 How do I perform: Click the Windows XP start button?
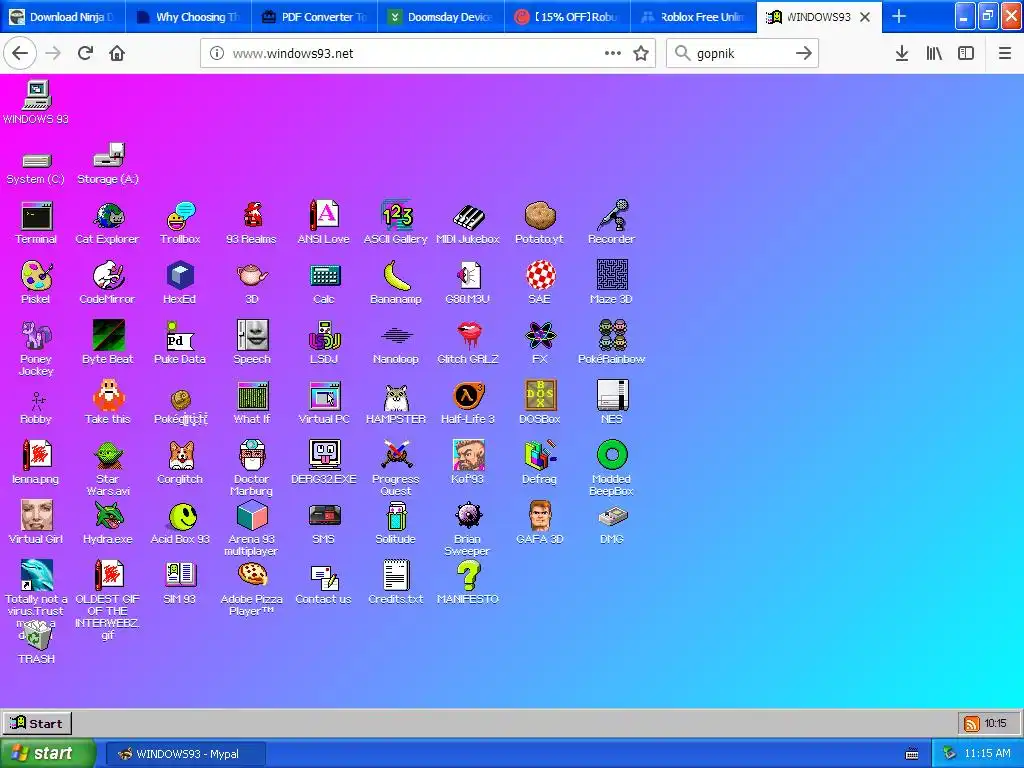click(47, 754)
